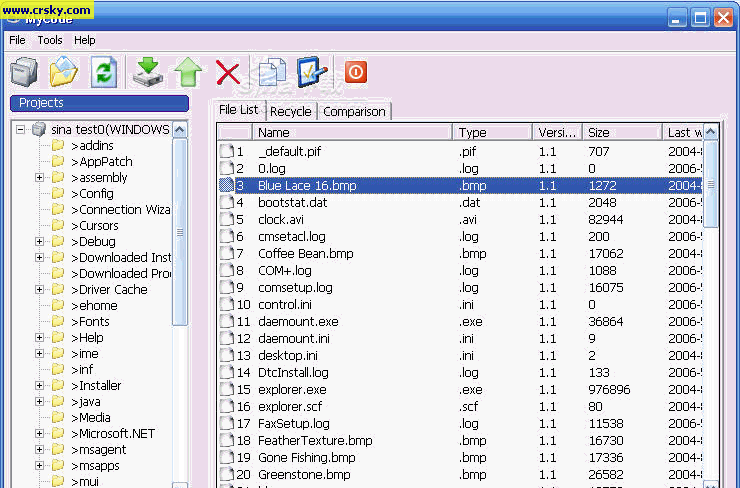
Task: Click the checkmark options toolbar icon
Action: [x=312, y=72]
